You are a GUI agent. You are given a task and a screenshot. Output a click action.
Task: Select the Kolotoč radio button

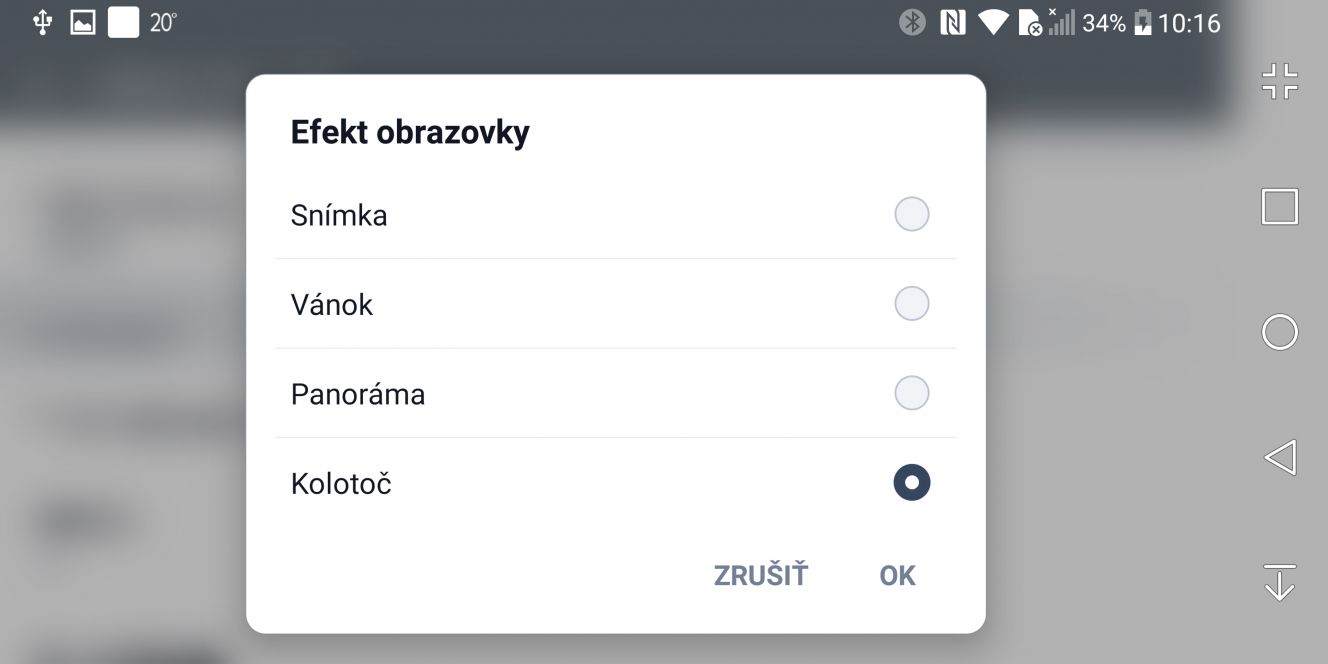(x=911, y=483)
